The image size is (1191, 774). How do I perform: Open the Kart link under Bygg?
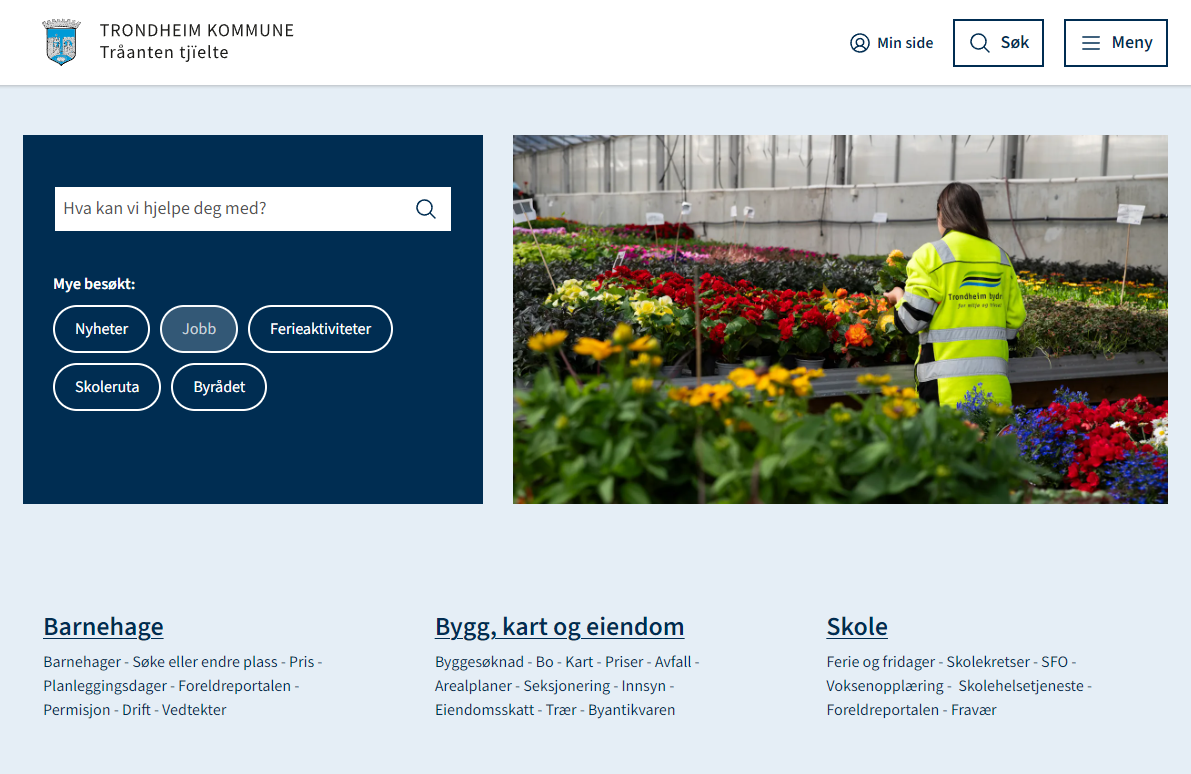click(x=579, y=662)
